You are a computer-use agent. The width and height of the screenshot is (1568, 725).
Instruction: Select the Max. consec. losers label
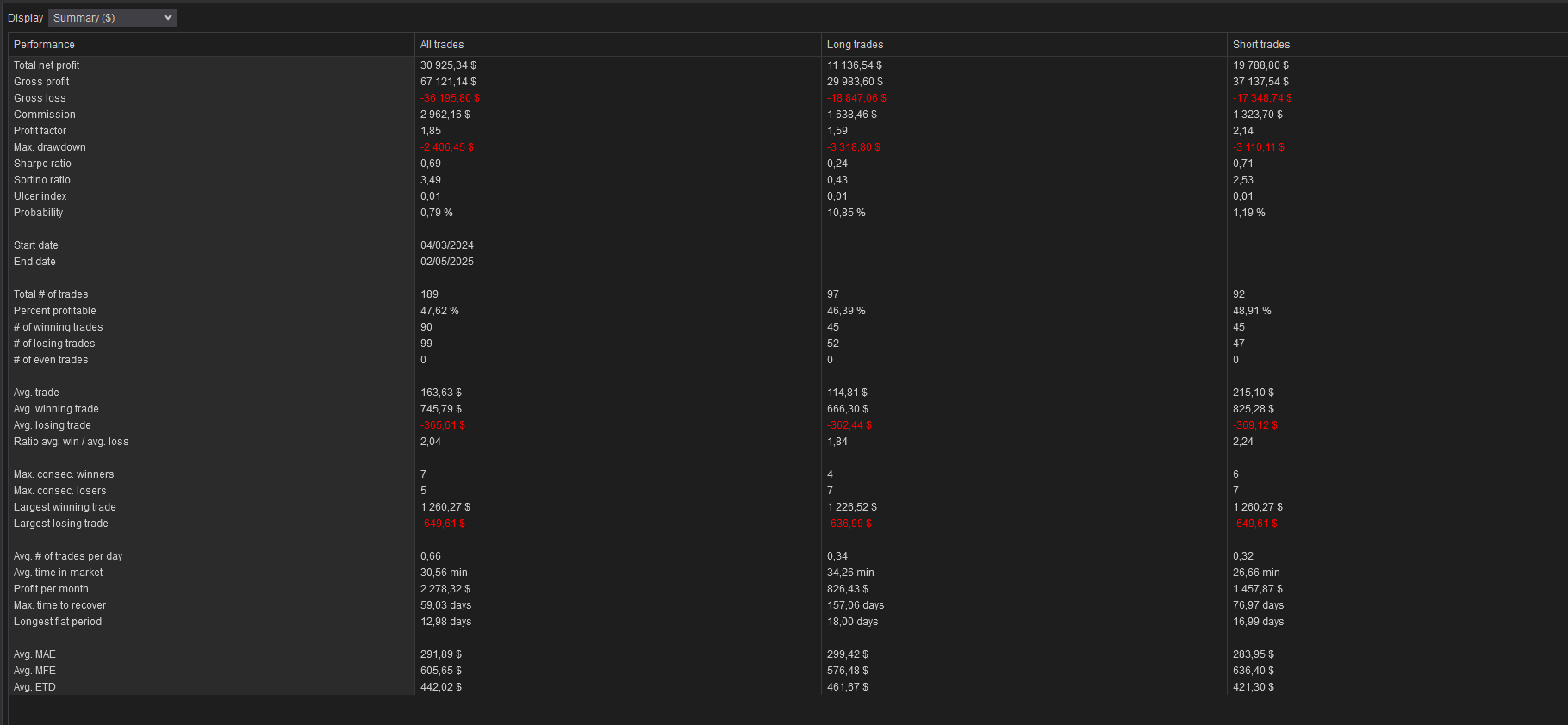[x=60, y=491]
